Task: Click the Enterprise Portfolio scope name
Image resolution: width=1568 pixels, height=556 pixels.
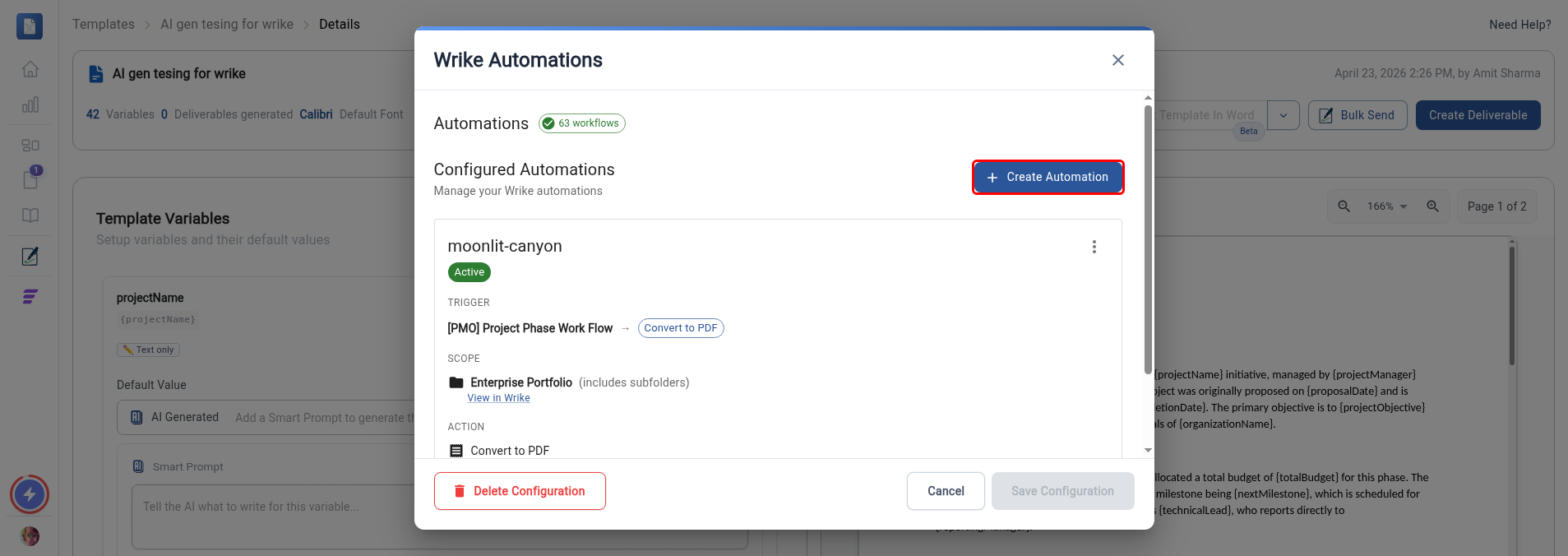Action: point(521,382)
